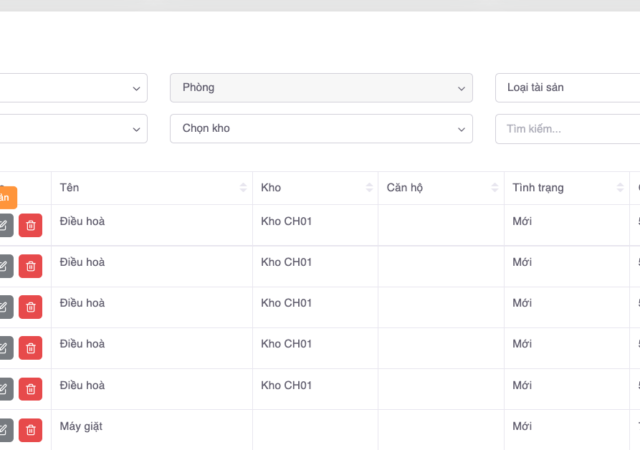Click the sort arrows in the Kho column header

pyautogui.click(x=369, y=188)
